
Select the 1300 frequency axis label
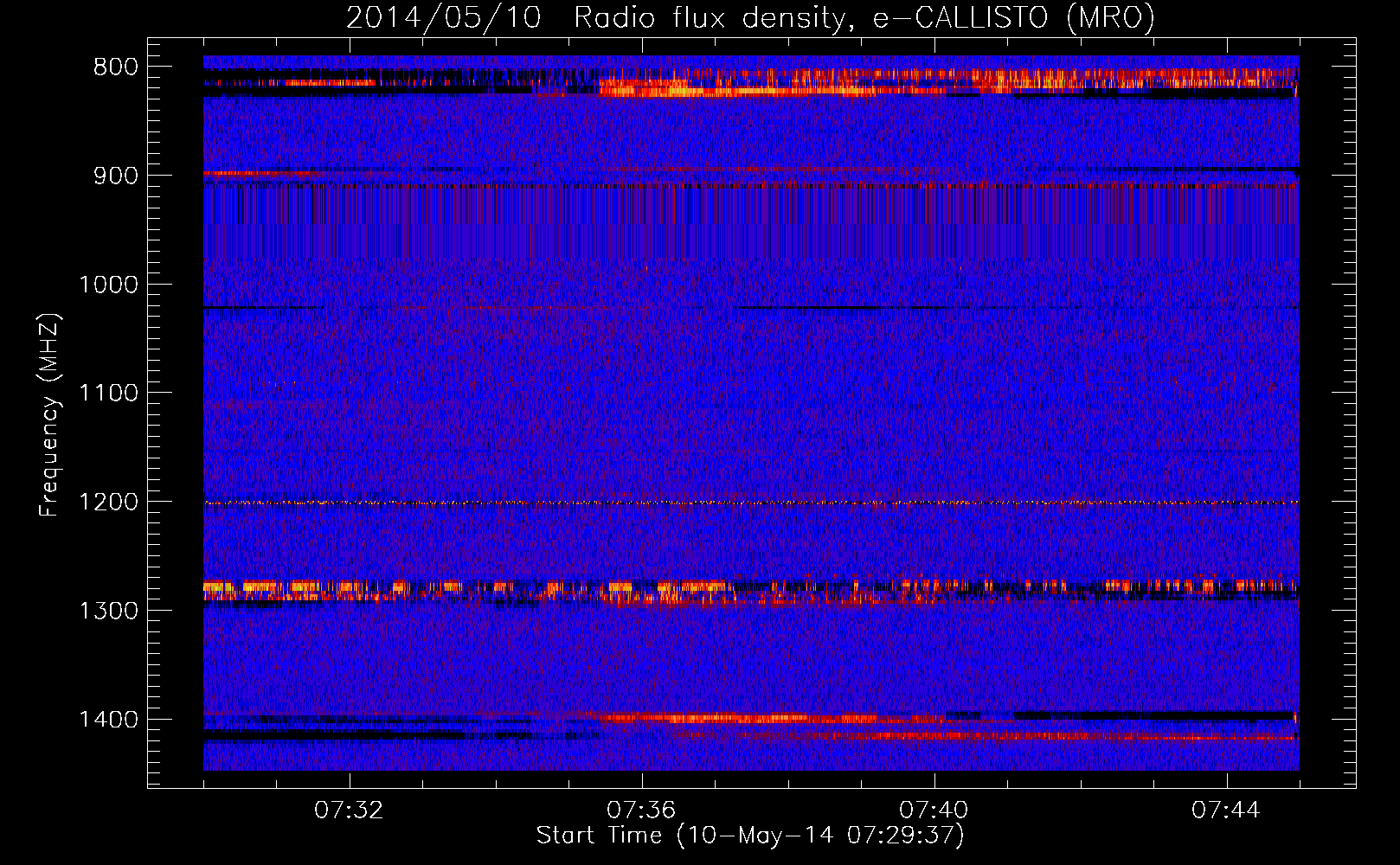click(x=109, y=611)
